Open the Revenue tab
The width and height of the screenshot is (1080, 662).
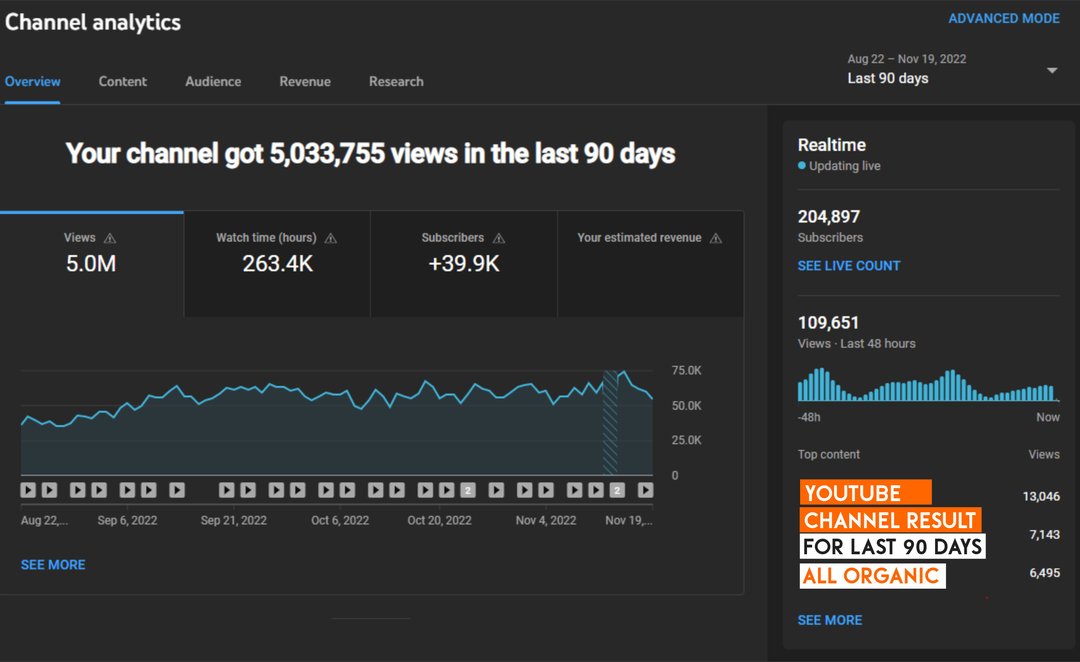point(305,81)
